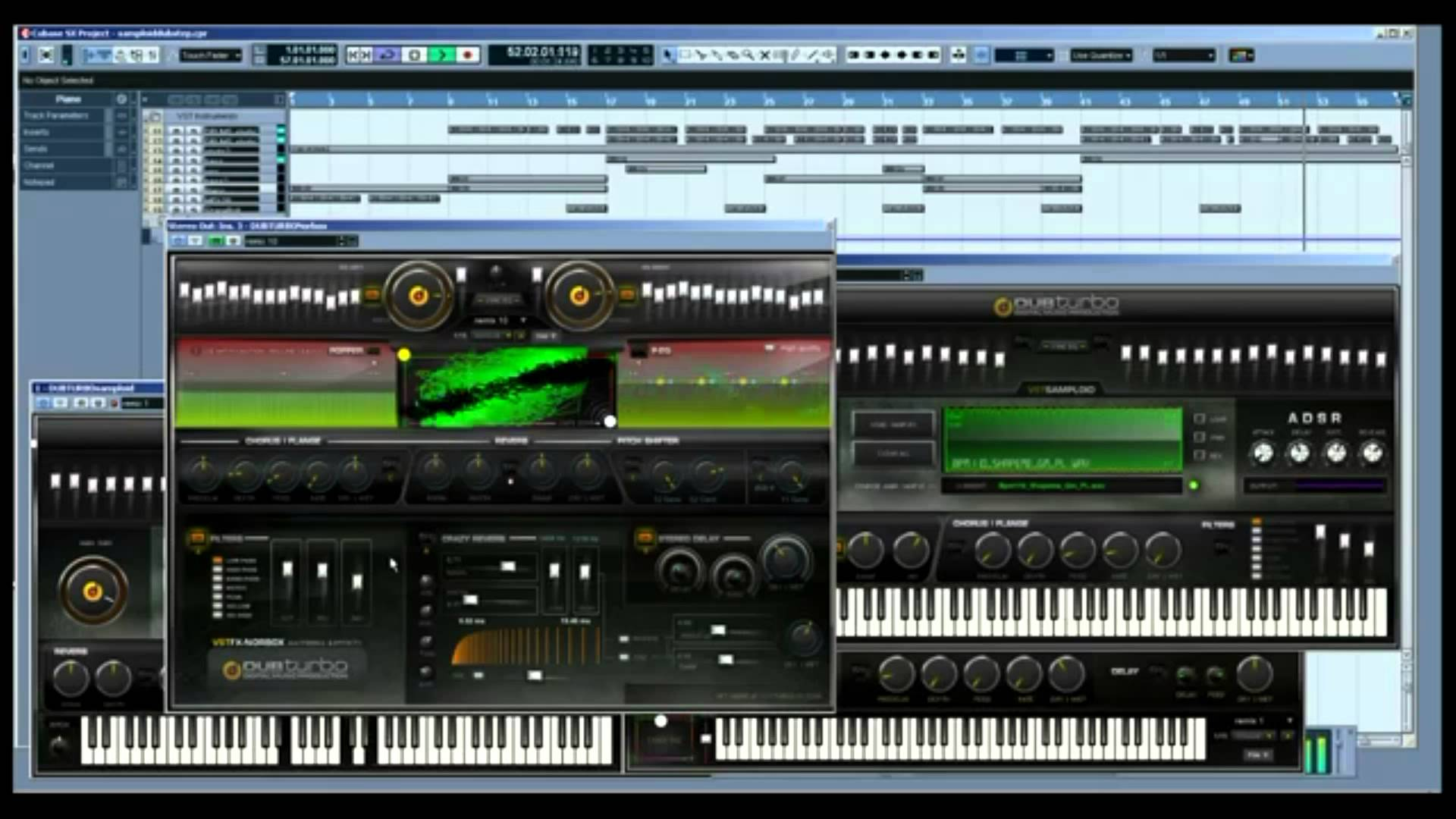Click the red Record button in transport
The image size is (1456, 819).
(x=467, y=55)
